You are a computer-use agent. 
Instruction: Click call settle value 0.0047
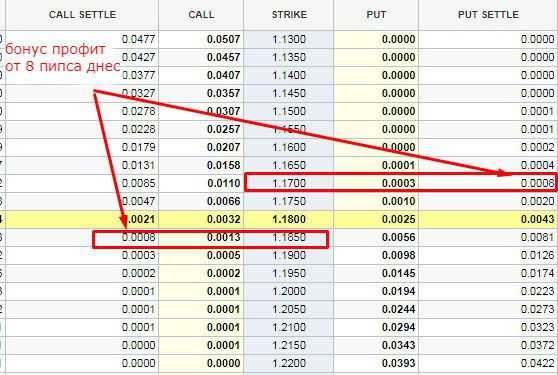pos(138,201)
